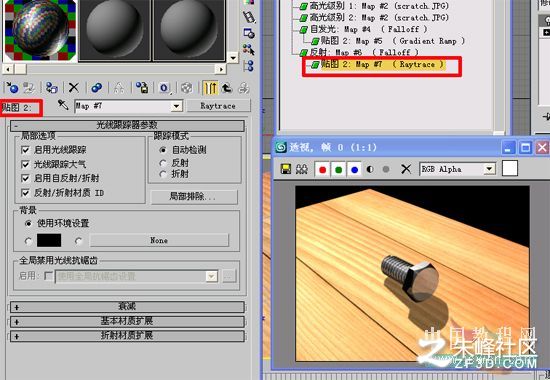Screen dimensions: 550x380
Task: Click the Go to Parent icon
Action: 227,88
